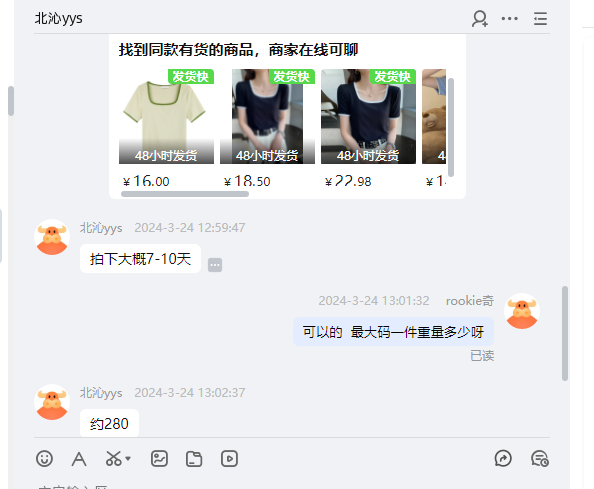Open the three-dot more options menu

click(x=510, y=19)
